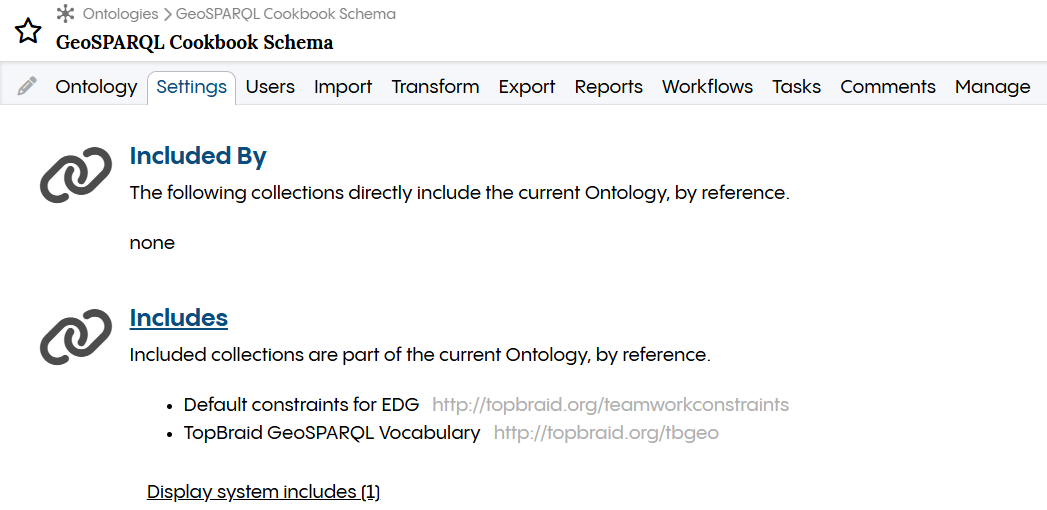Switch to the Workflows tab
Screen dimensions: 1047x510
pyautogui.click(x=707, y=87)
